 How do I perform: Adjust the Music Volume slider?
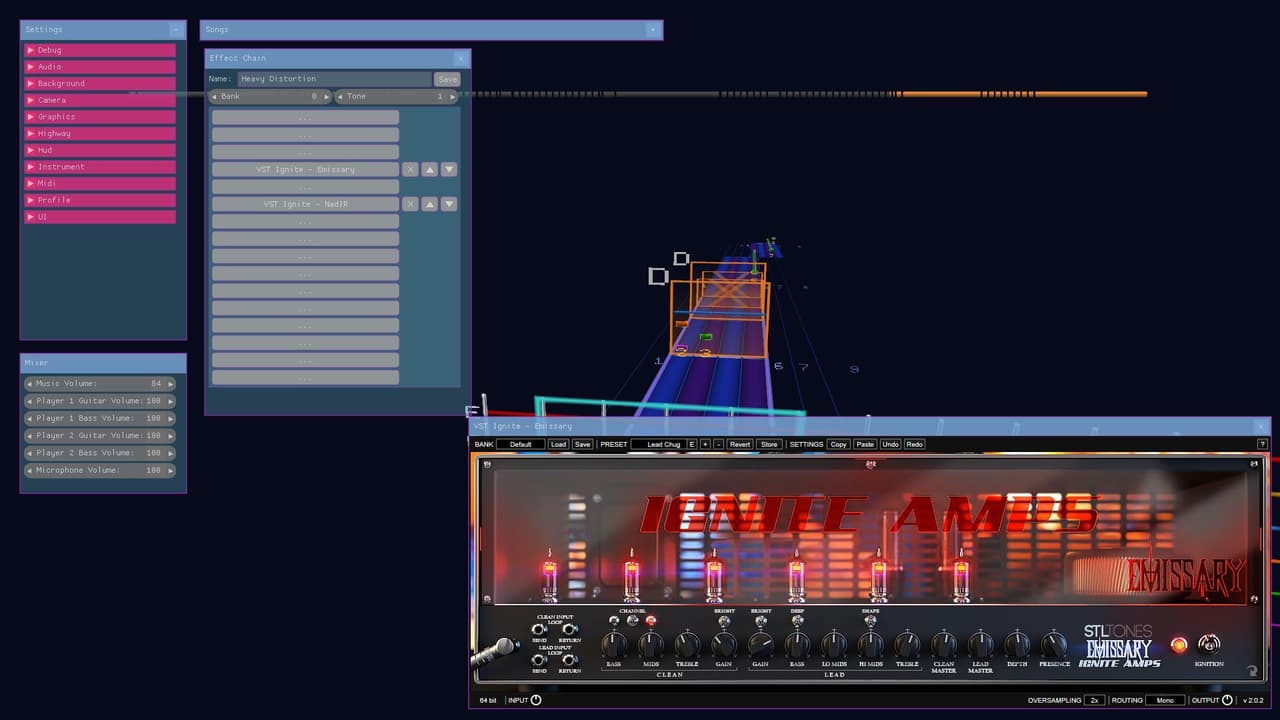point(100,384)
